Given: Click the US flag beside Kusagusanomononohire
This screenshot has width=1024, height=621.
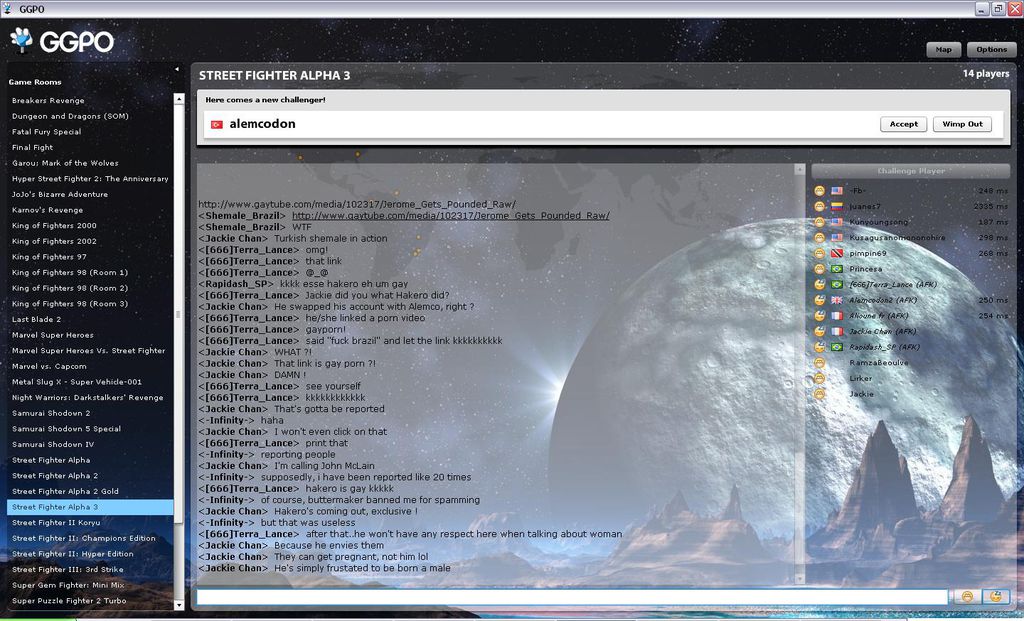Looking at the screenshot, I should (837, 238).
